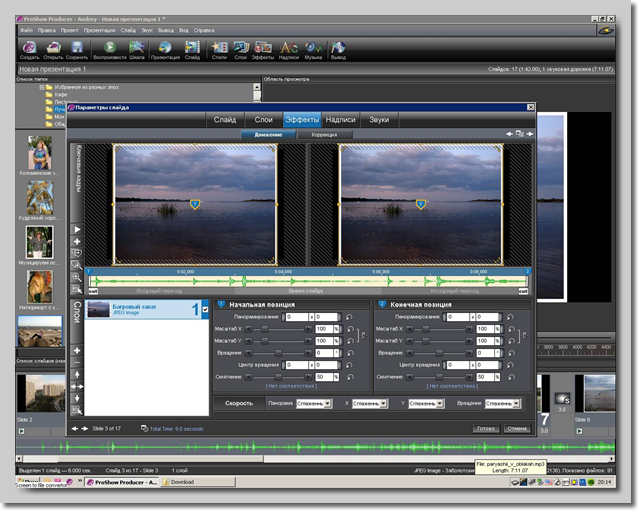Click the Создать (New) toolbar icon

tap(29, 50)
